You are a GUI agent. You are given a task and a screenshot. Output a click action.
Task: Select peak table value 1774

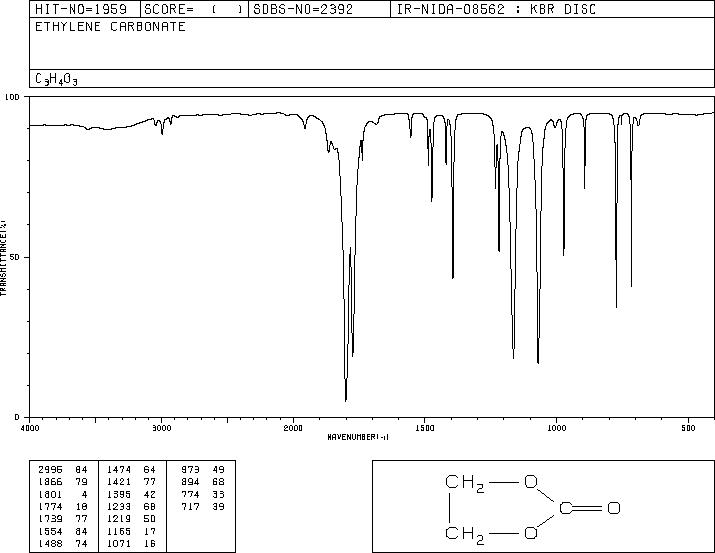click(x=50, y=506)
